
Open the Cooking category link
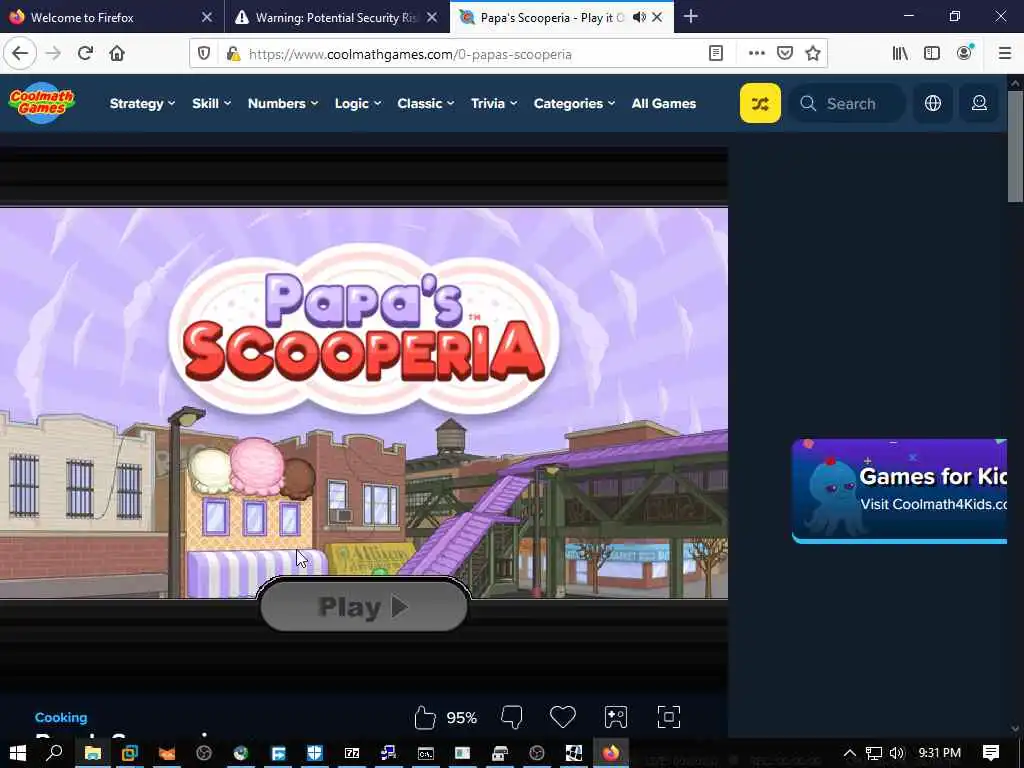pyautogui.click(x=61, y=717)
